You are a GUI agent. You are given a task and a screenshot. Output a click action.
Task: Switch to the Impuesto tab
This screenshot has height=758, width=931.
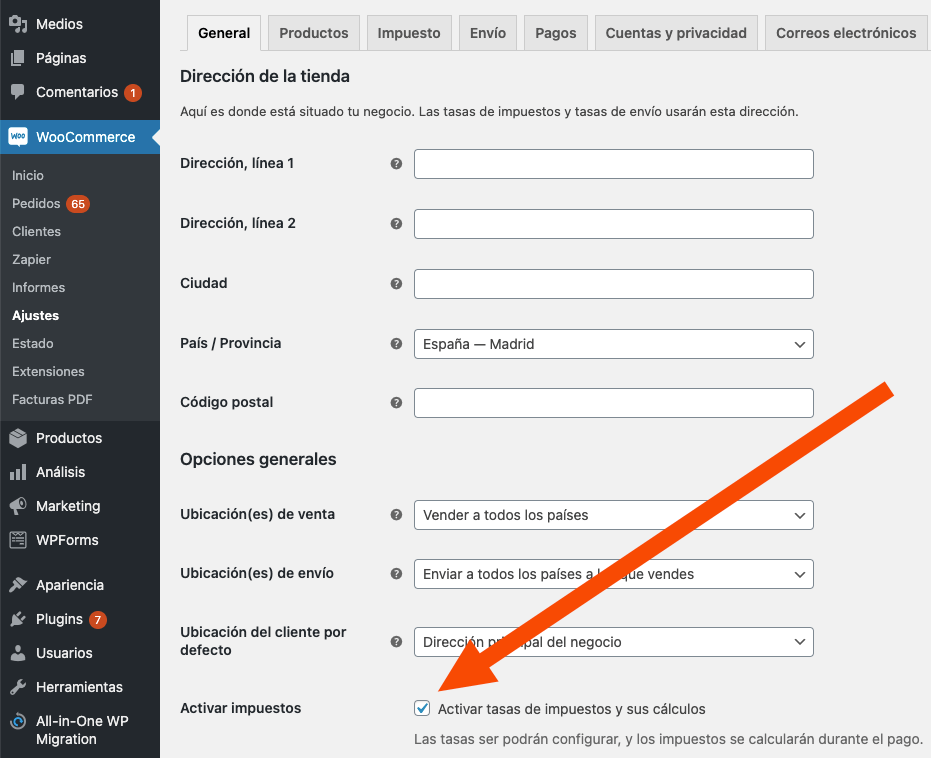click(x=409, y=33)
